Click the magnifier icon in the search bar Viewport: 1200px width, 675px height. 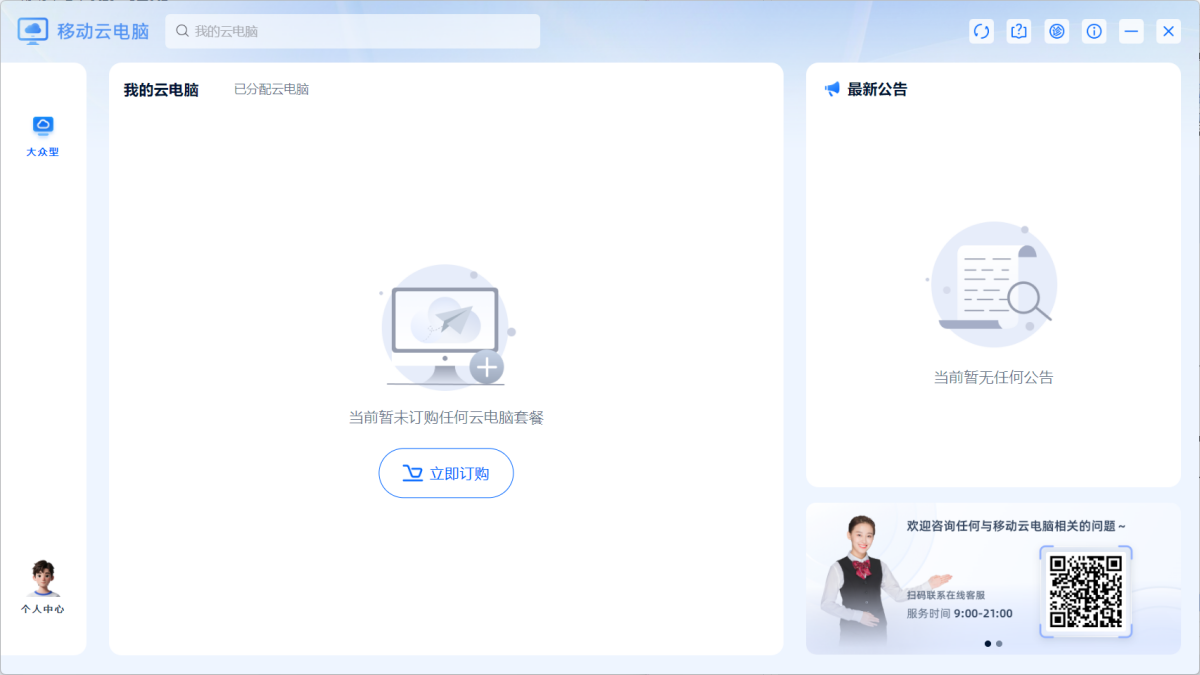tap(180, 31)
